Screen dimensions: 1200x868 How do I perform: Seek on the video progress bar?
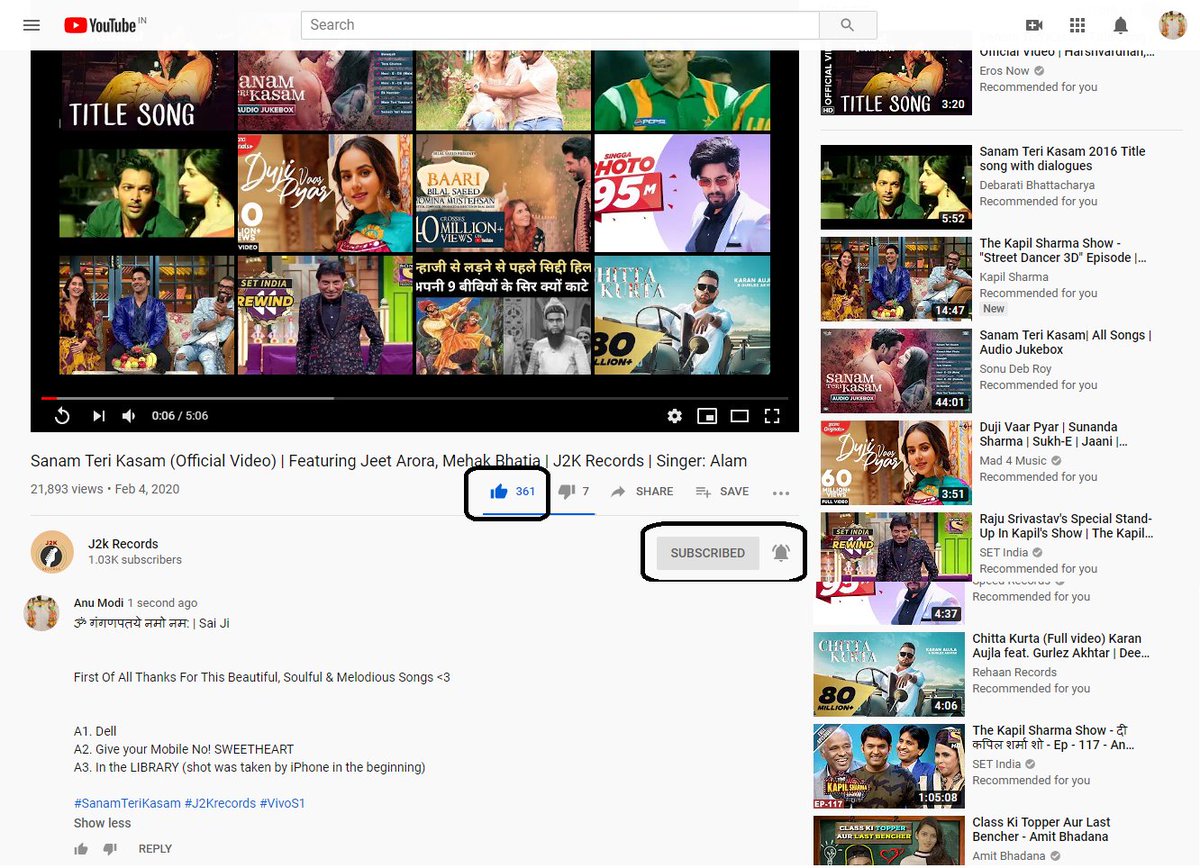[x=414, y=397]
